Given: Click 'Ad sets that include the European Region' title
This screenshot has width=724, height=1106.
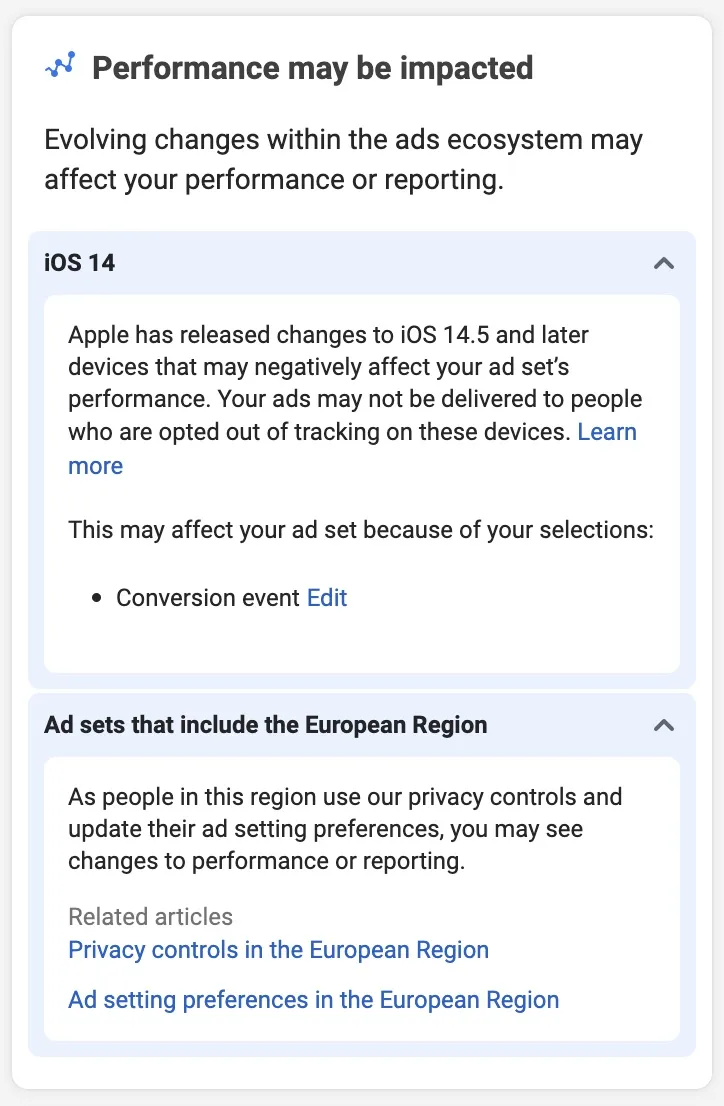Looking at the screenshot, I should tap(265, 725).
